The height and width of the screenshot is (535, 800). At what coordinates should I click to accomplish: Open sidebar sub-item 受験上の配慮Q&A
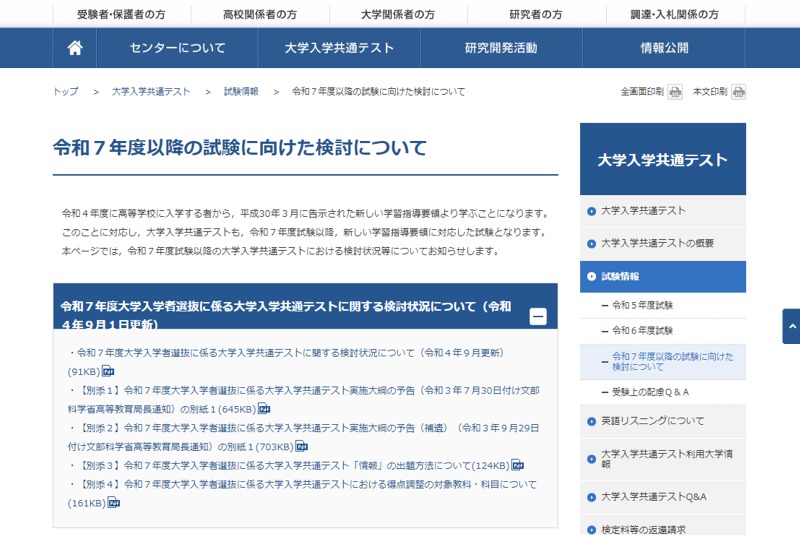pos(663,392)
